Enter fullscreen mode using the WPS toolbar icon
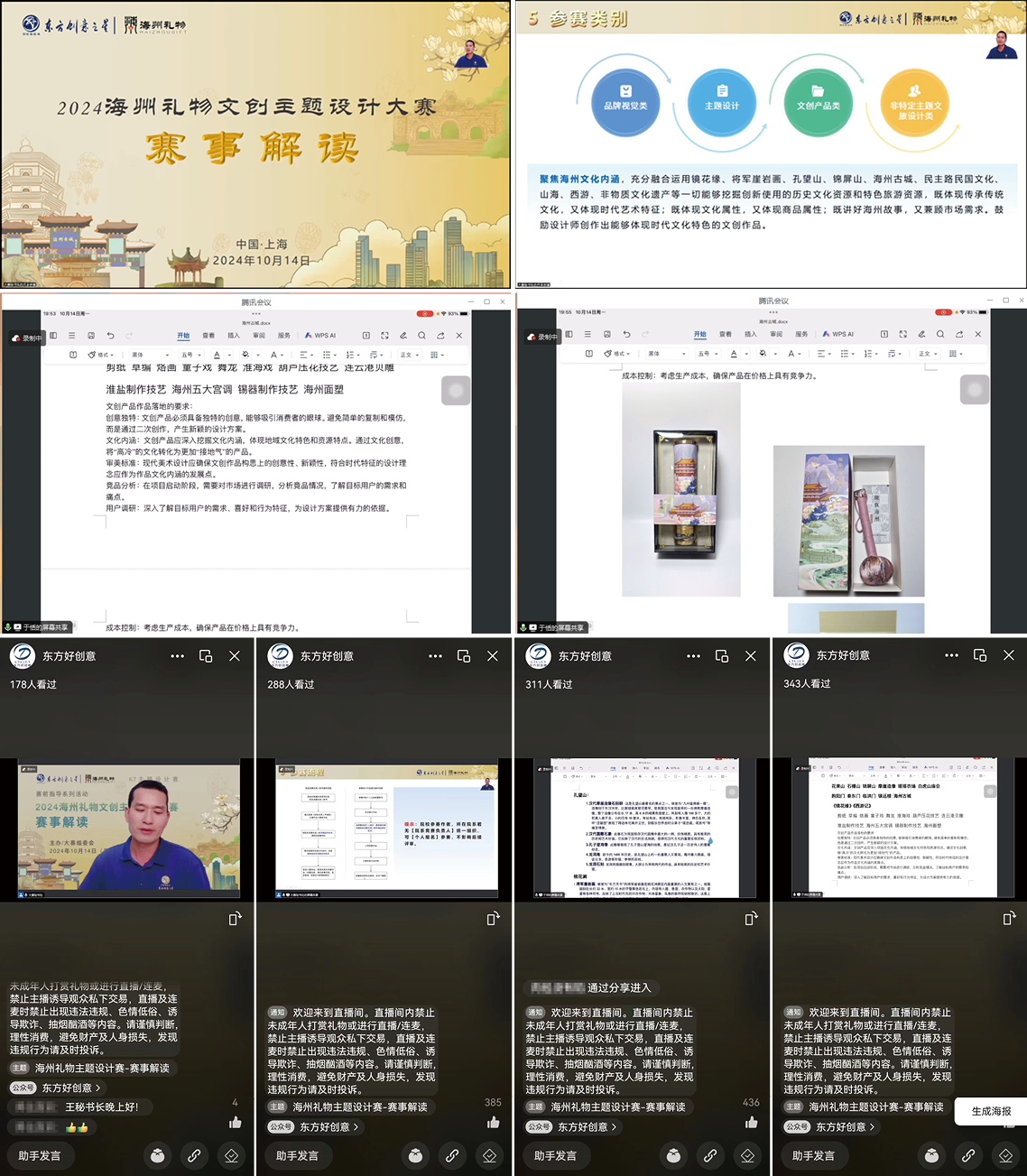This screenshot has height=1176, width=1027. [384, 335]
